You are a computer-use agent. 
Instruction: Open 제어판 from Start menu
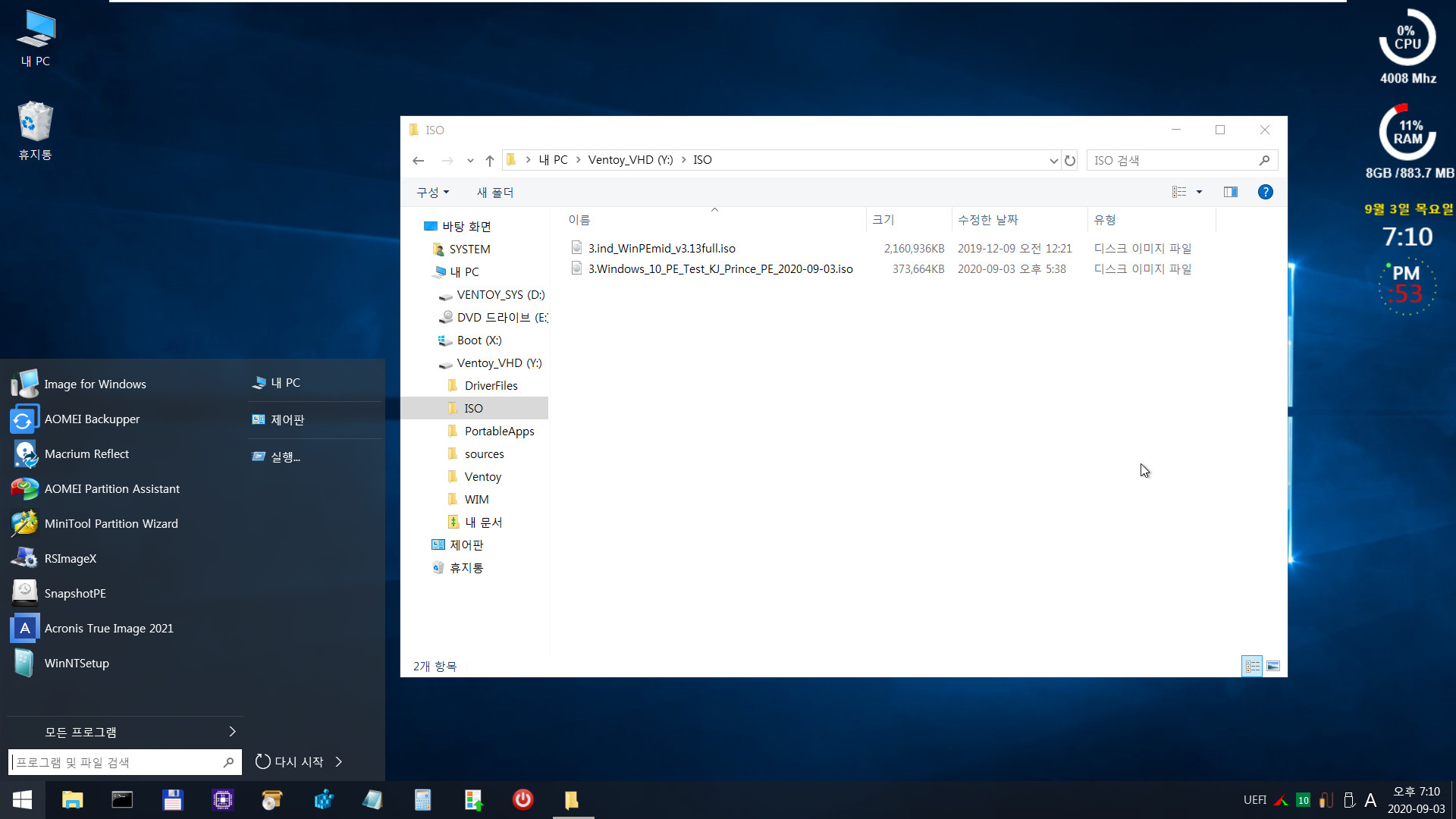tap(288, 419)
